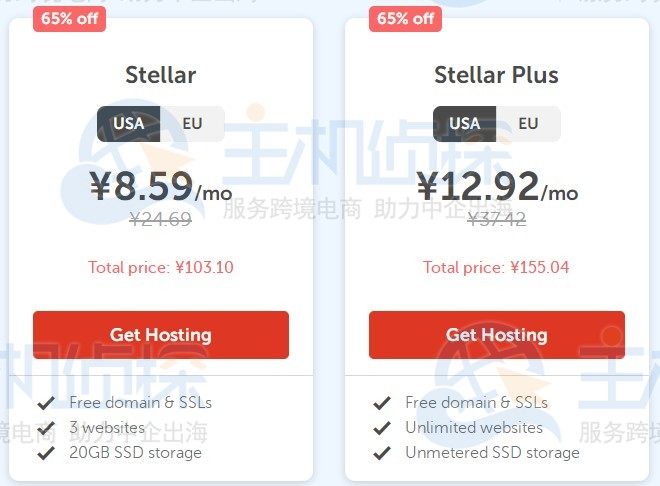The width and height of the screenshot is (660, 486).
Task: Click the 65% off badge on Stellar card
Action: [69, 18]
